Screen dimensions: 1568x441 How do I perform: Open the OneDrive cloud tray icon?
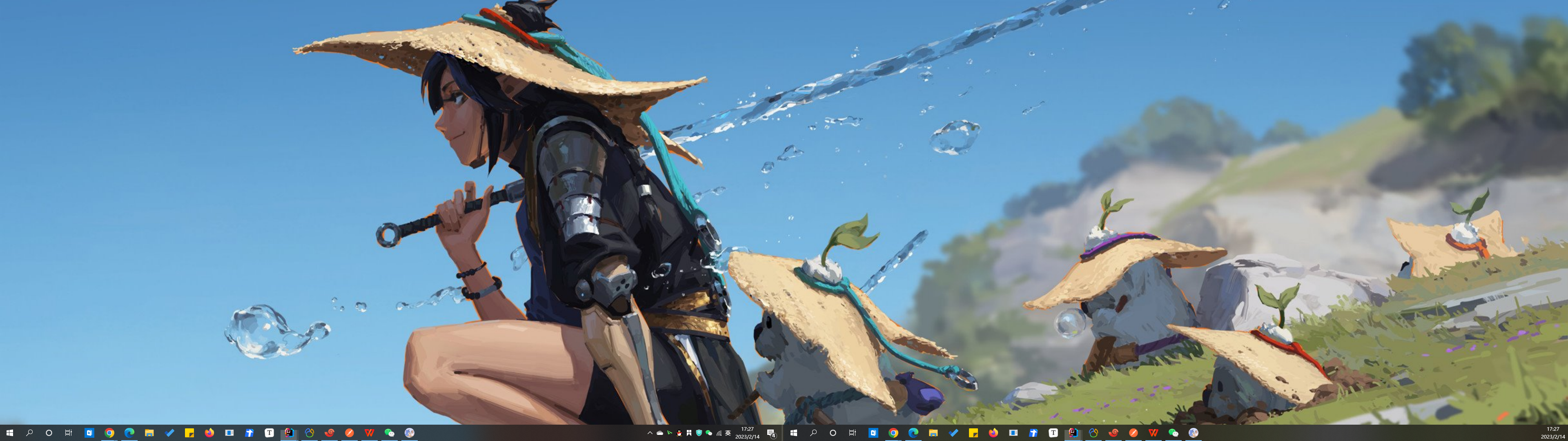pyautogui.click(x=660, y=433)
